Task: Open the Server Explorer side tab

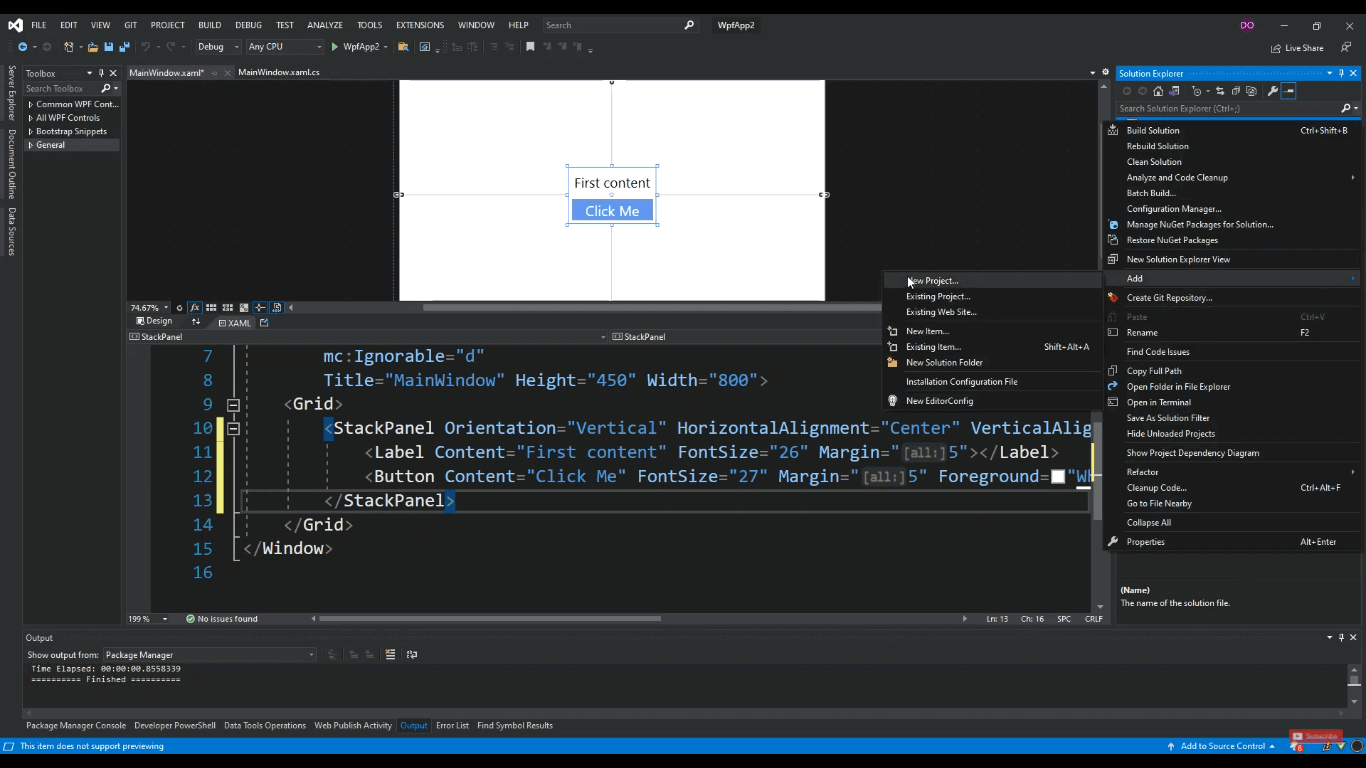Action: (x=12, y=93)
